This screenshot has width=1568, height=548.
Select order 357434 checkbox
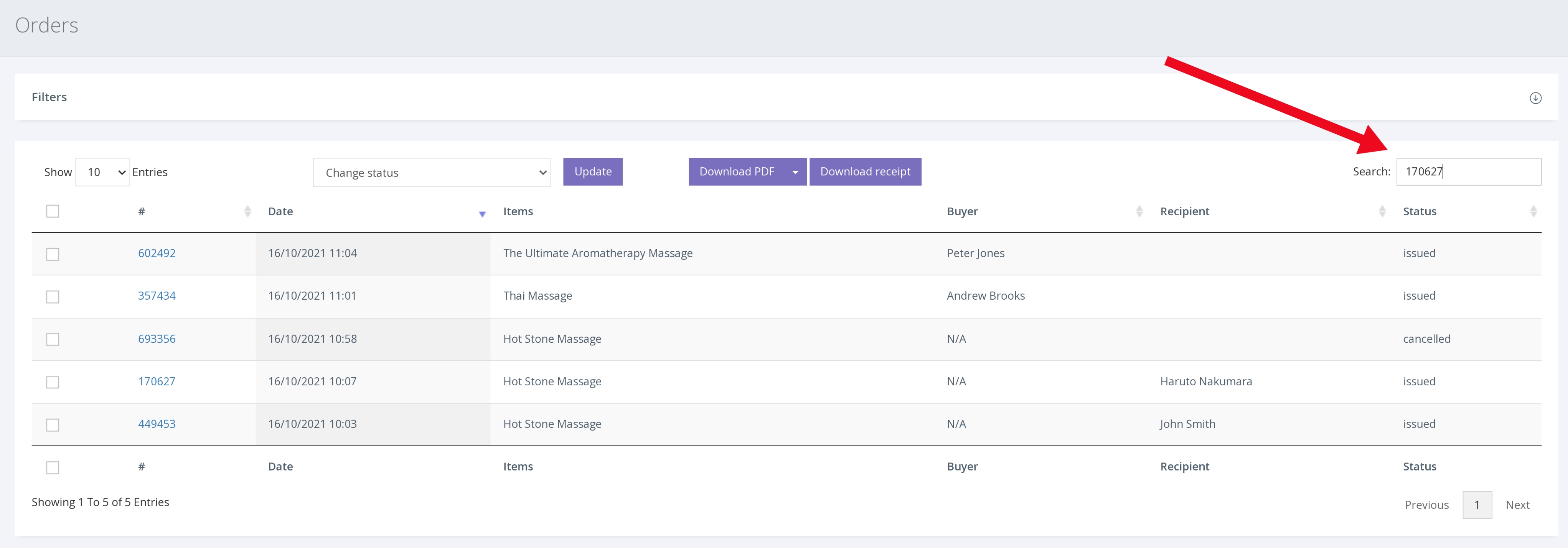pos(53,297)
